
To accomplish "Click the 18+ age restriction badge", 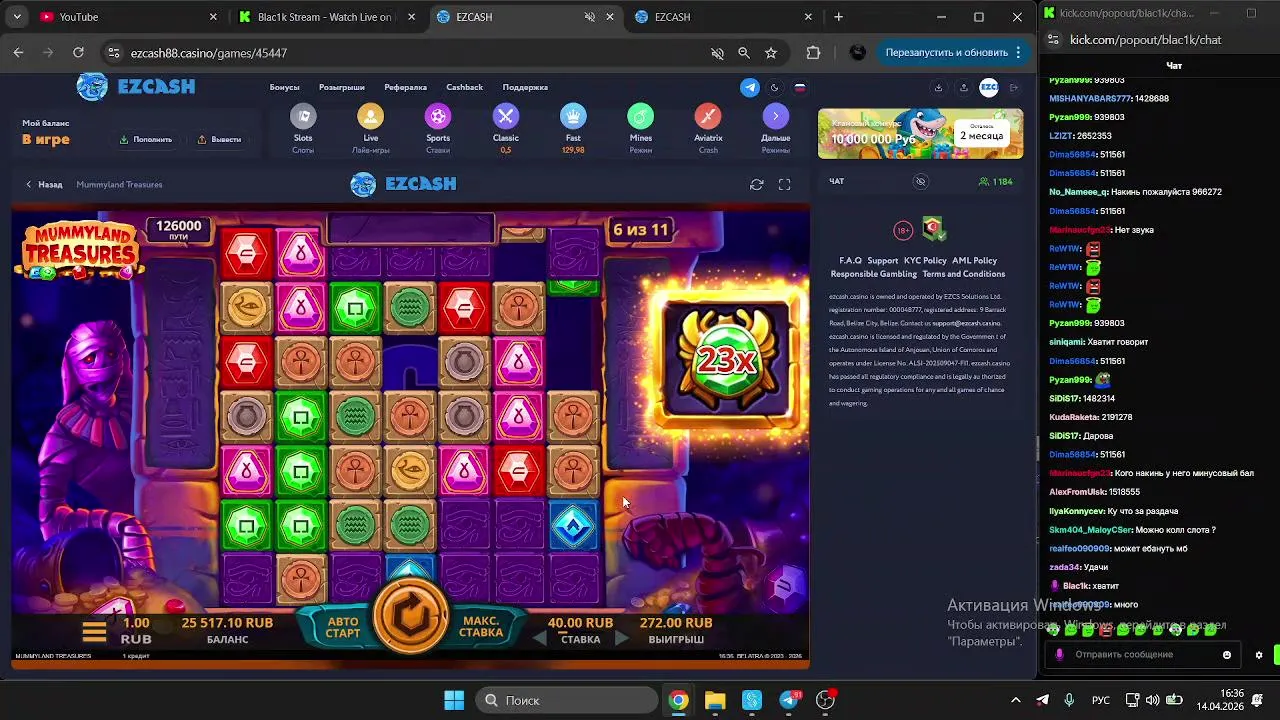I will pyautogui.click(x=903, y=231).
